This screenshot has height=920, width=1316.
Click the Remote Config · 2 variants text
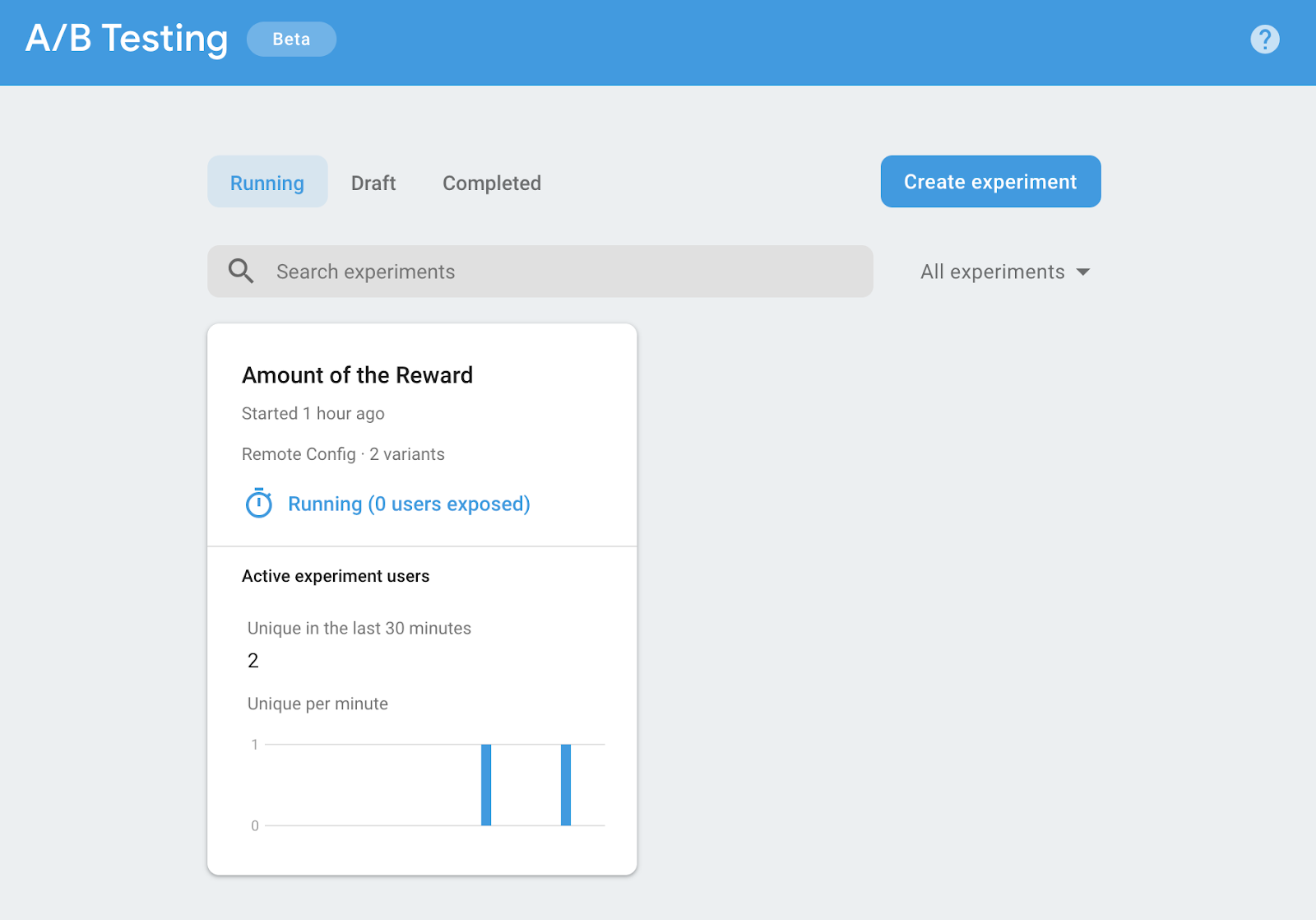(343, 454)
